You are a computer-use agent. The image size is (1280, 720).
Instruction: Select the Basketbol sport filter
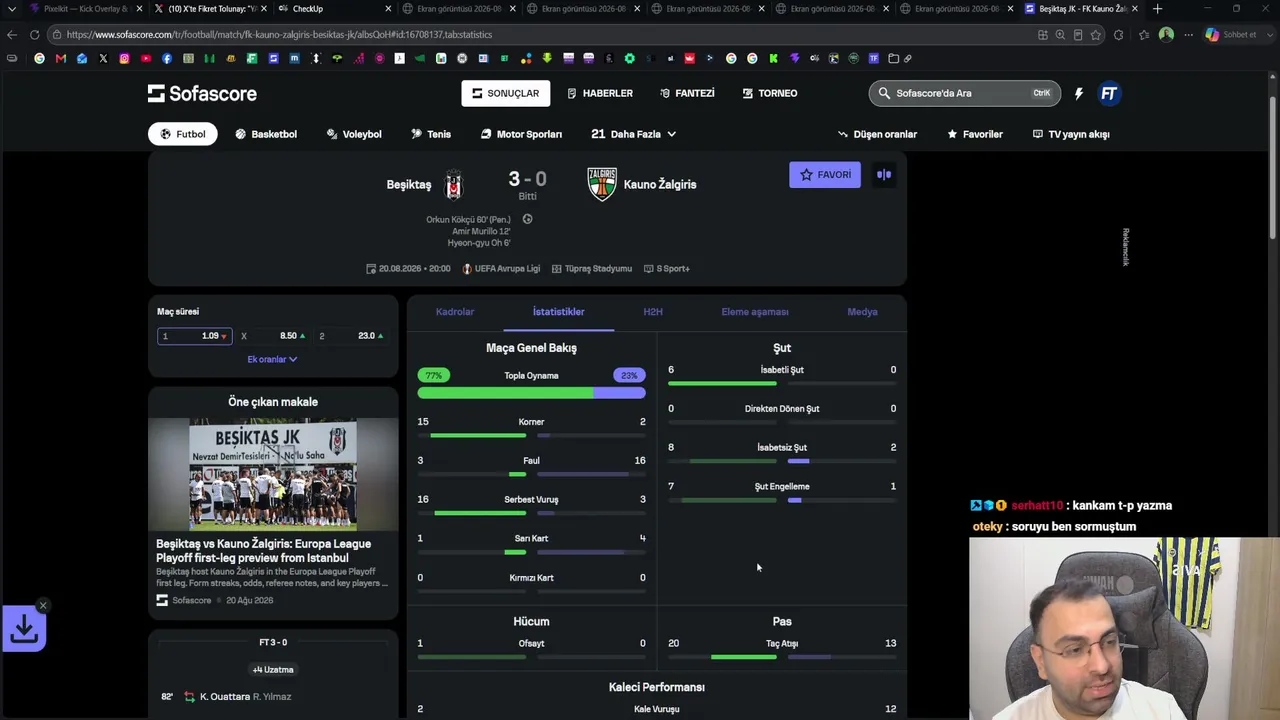coord(266,134)
